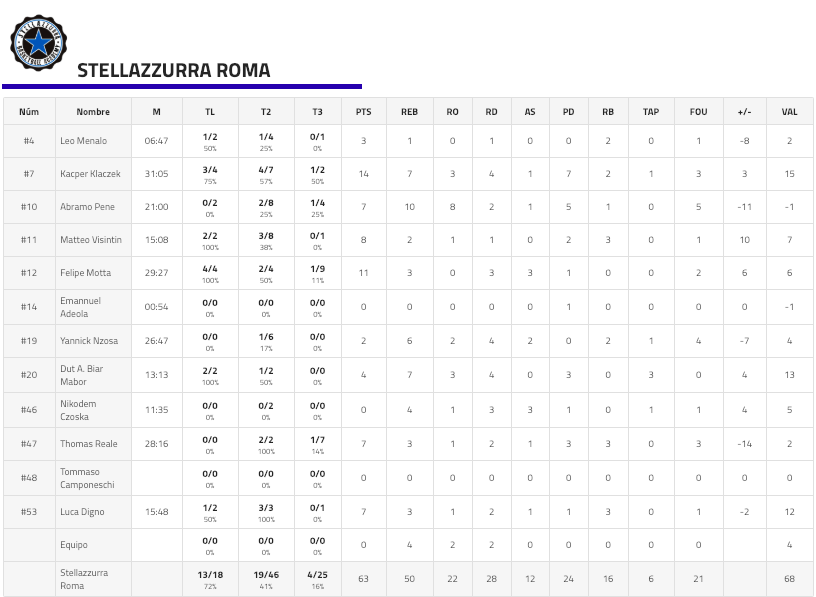Click the T3 column header
The width and height of the screenshot is (816, 597).
(317, 111)
